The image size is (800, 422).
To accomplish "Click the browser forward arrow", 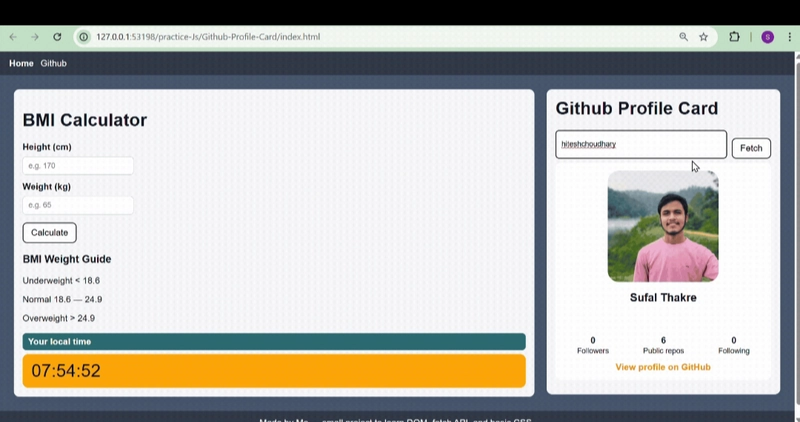I will [35, 37].
